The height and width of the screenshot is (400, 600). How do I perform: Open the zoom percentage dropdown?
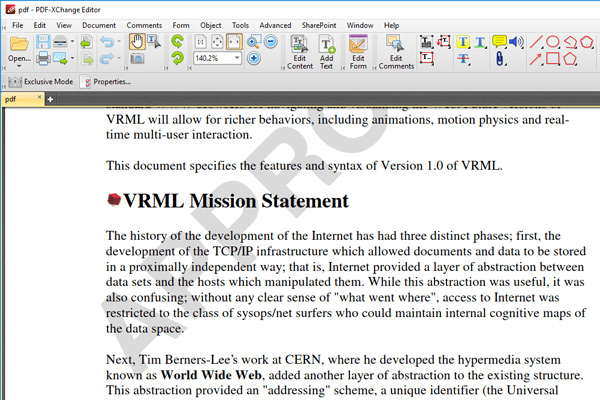(x=237, y=58)
